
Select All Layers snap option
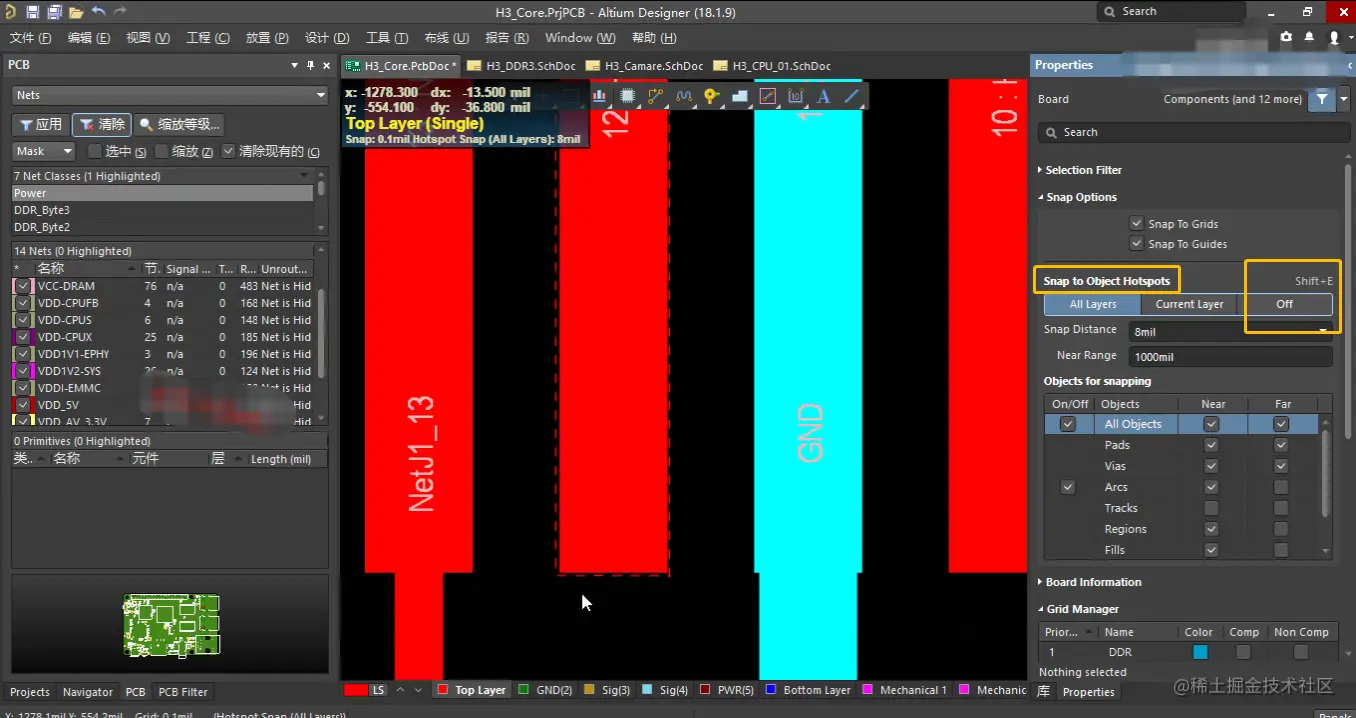coord(1092,304)
